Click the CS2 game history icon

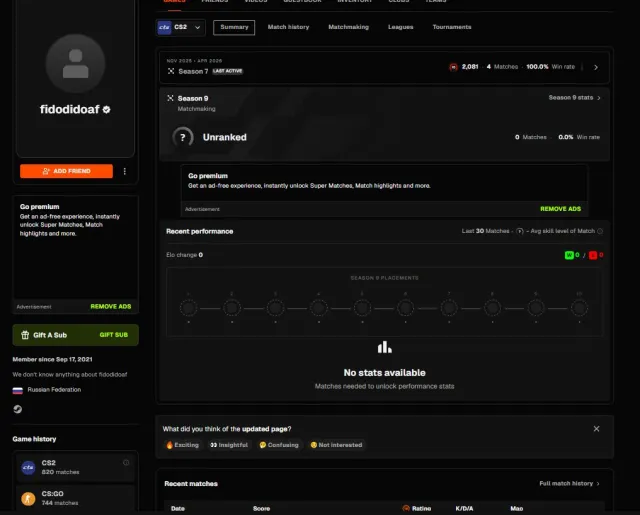(x=28, y=468)
